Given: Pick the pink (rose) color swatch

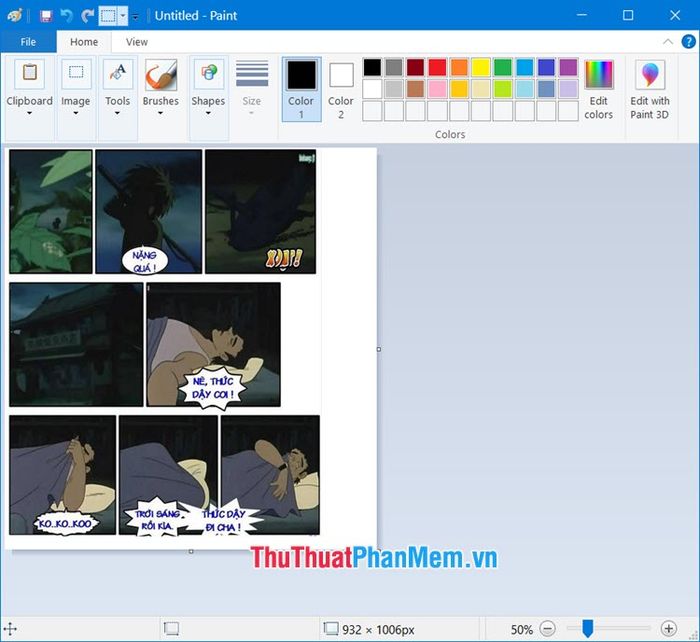Looking at the screenshot, I should (x=438, y=89).
